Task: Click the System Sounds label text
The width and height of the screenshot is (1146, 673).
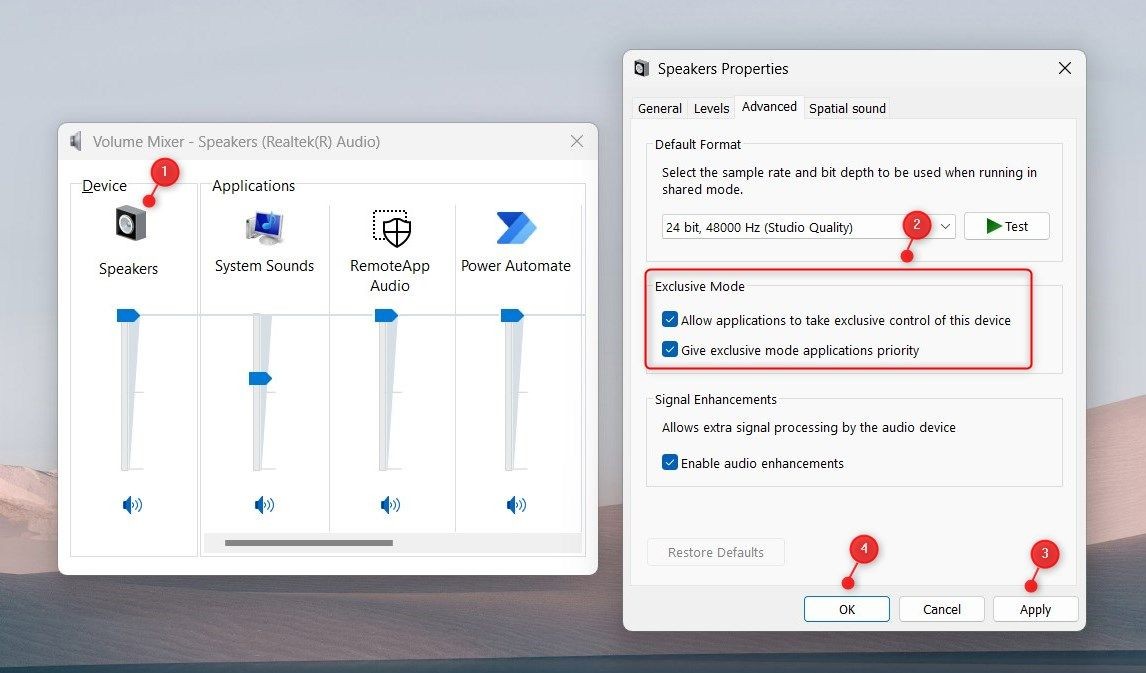Action: [264, 266]
